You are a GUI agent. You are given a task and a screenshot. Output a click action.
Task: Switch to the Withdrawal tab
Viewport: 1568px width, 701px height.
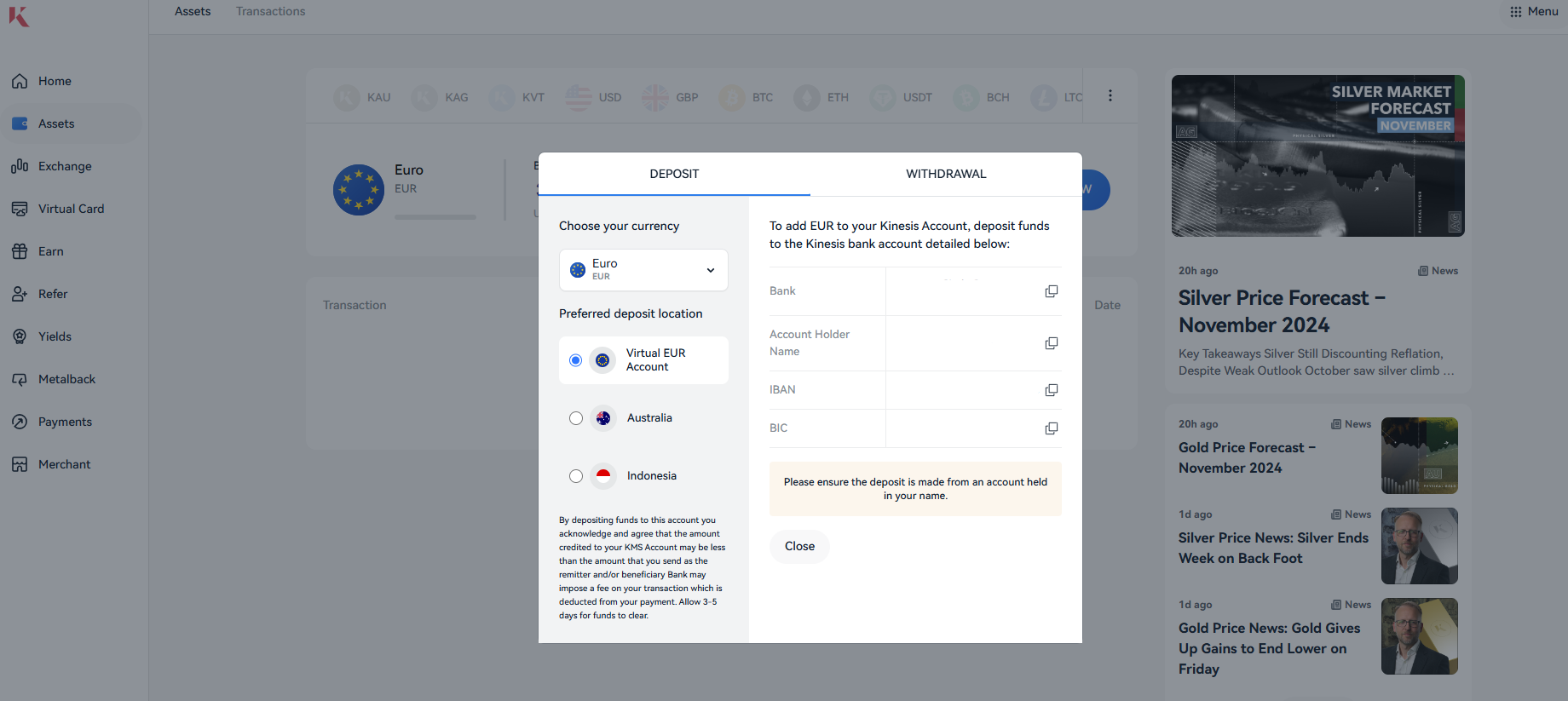tap(946, 174)
